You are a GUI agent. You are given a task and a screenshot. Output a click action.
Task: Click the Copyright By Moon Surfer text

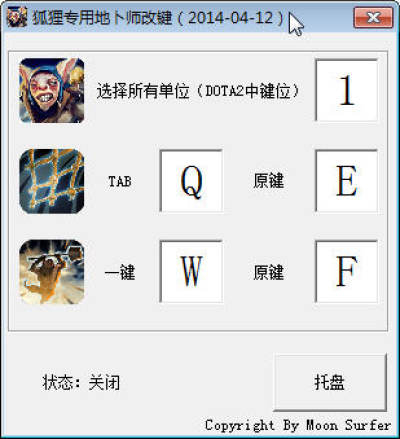pos(298,425)
